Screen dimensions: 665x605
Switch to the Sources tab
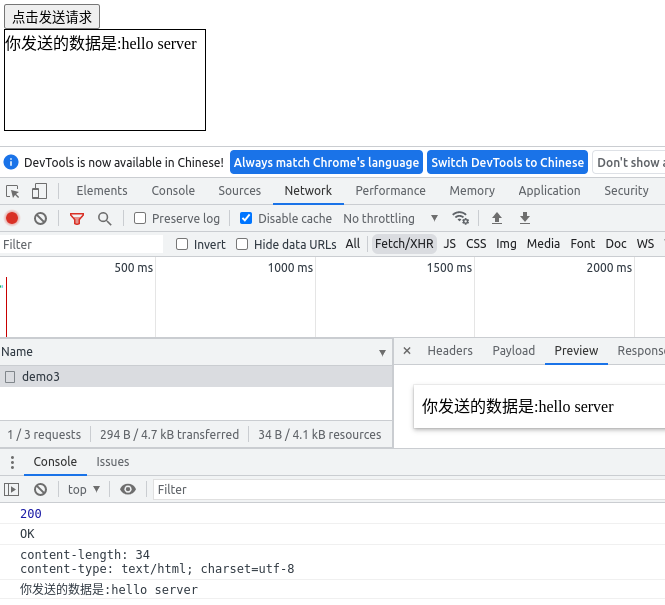[239, 191]
